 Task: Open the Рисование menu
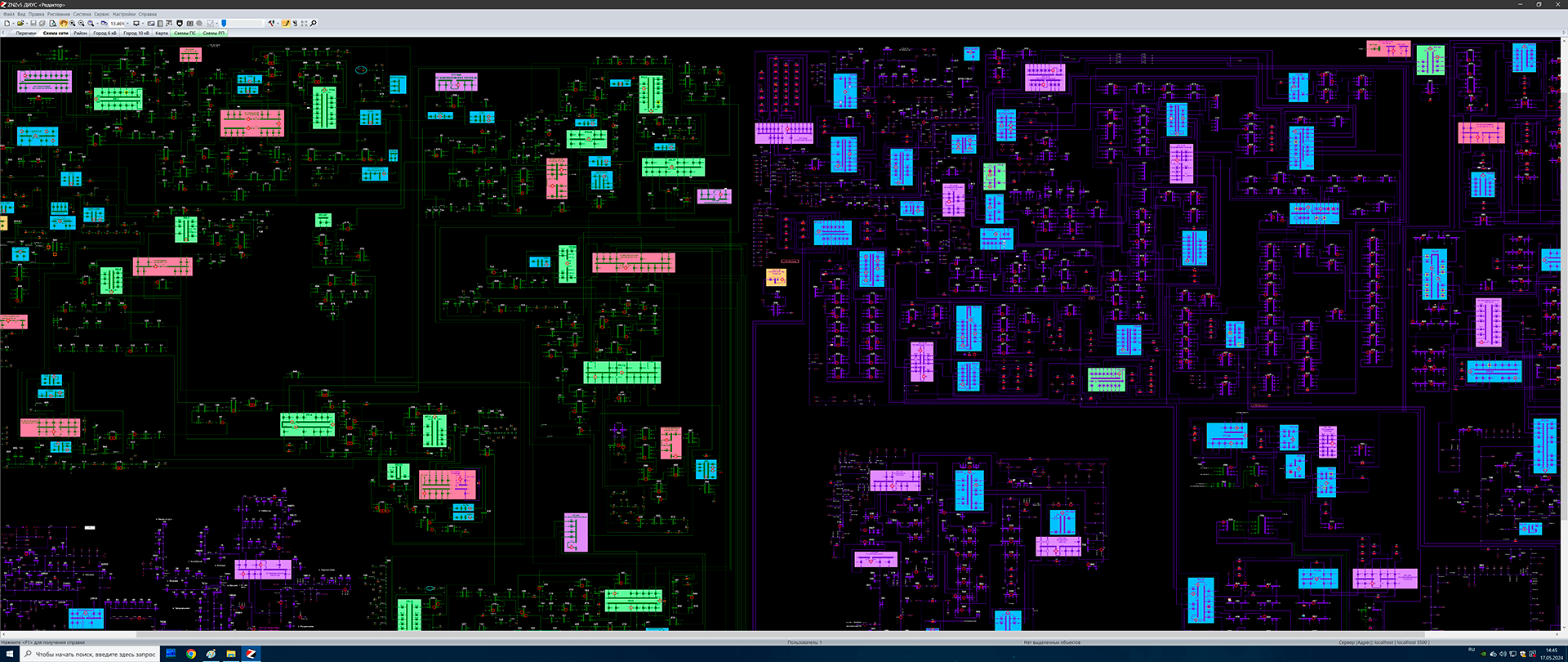point(58,14)
